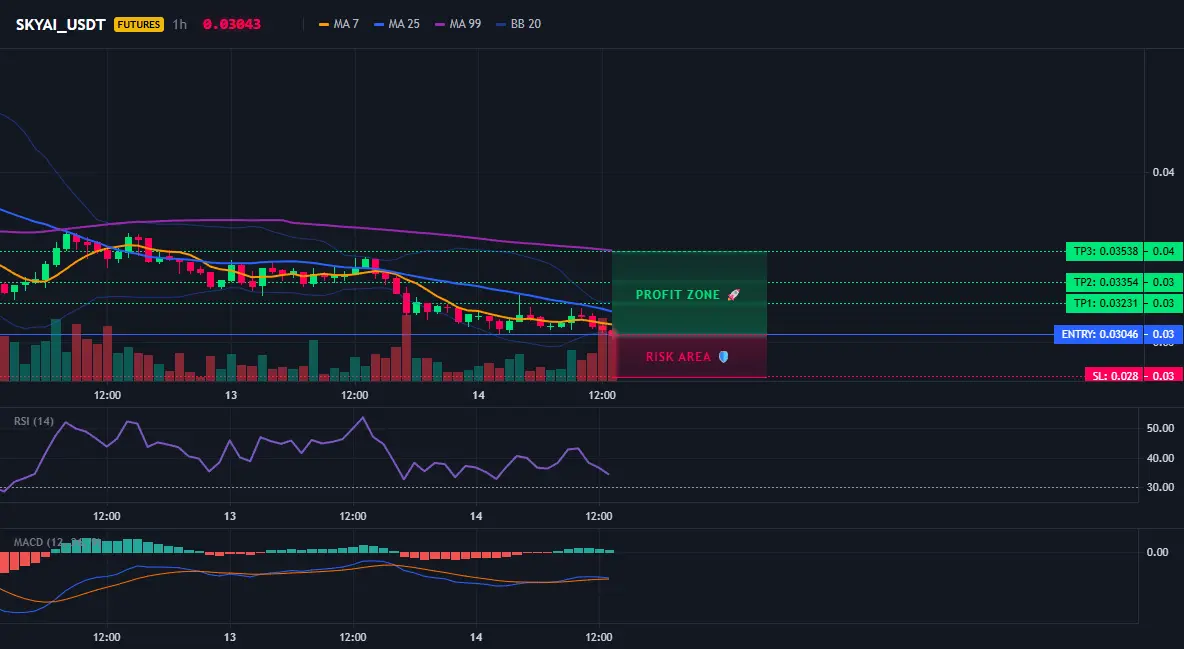1184x649 pixels.
Task: Open the 1h timeframe selector
Action: [179, 24]
